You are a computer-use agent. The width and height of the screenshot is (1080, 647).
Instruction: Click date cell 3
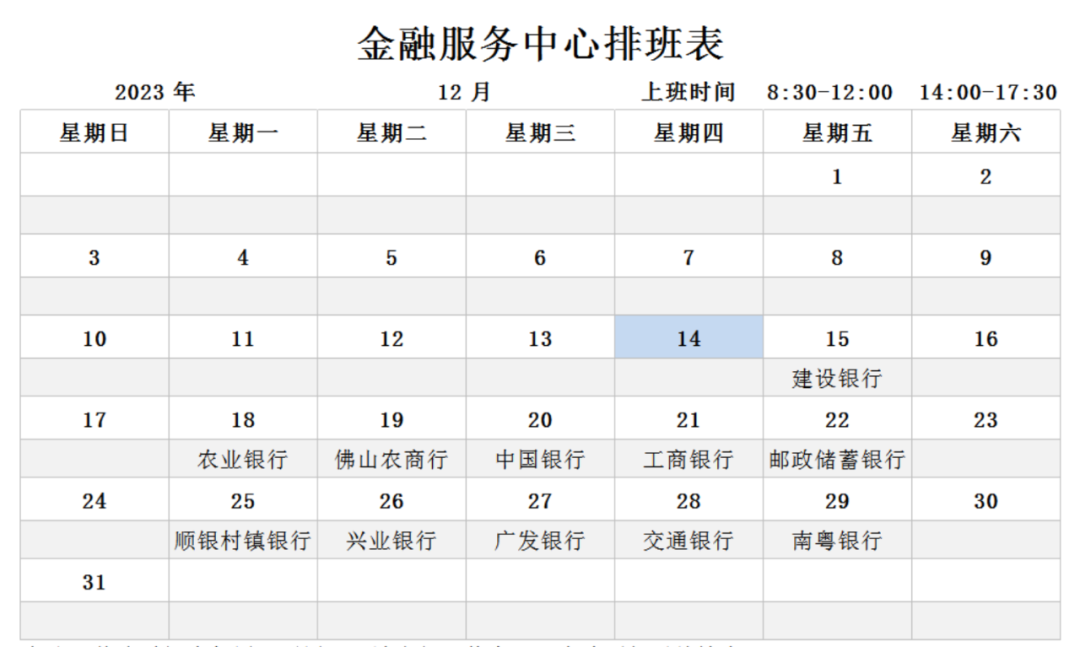point(94,256)
